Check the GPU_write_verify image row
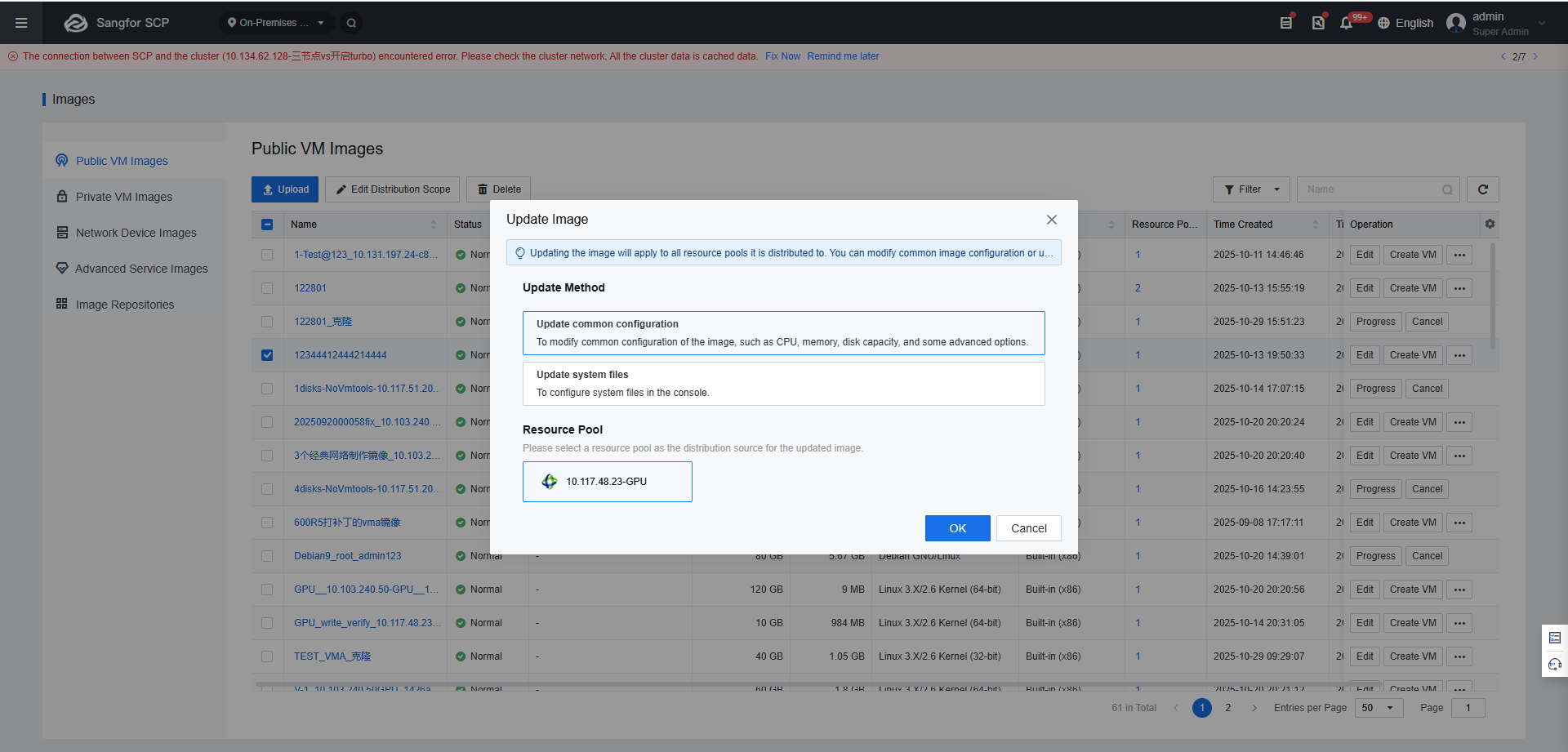 (x=267, y=623)
